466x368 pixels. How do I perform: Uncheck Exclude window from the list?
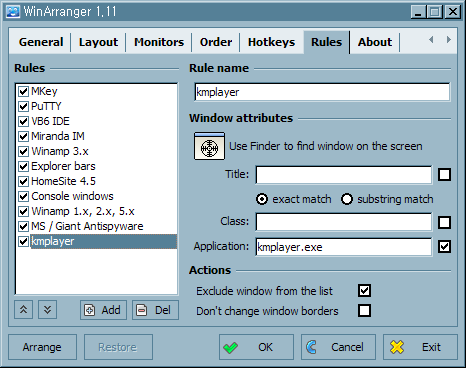tap(364, 290)
